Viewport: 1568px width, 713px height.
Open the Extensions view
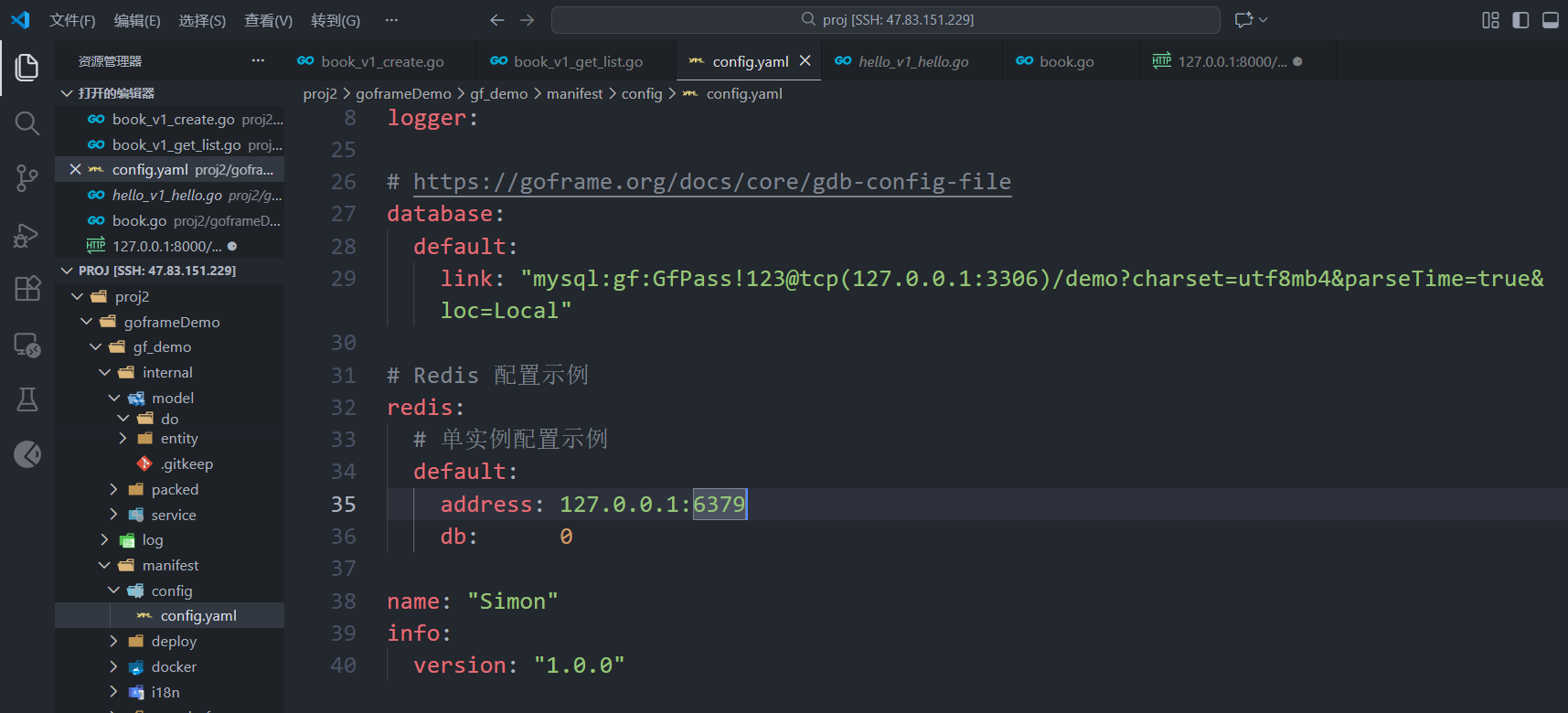tap(27, 289)
